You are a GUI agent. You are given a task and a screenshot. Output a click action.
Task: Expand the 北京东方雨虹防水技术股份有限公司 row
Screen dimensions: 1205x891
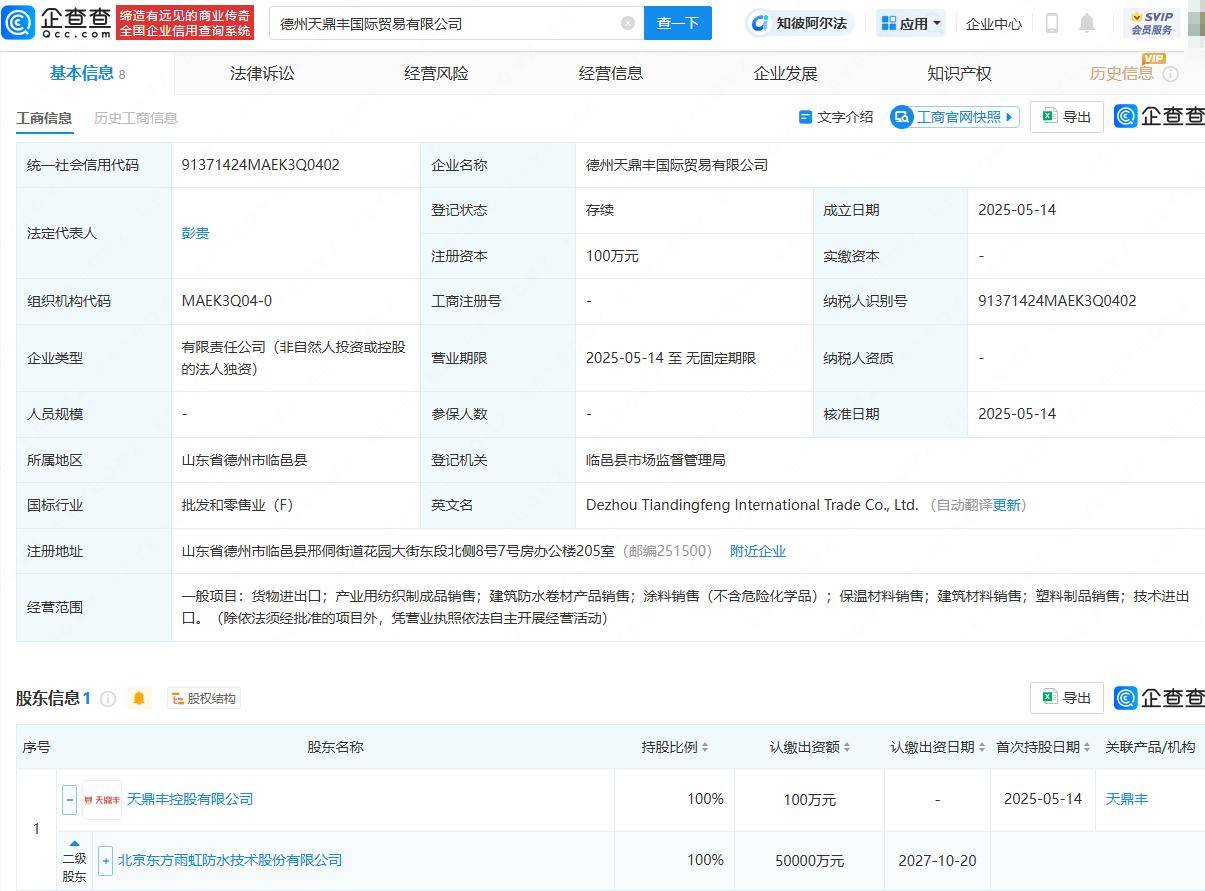click(105, 860)
